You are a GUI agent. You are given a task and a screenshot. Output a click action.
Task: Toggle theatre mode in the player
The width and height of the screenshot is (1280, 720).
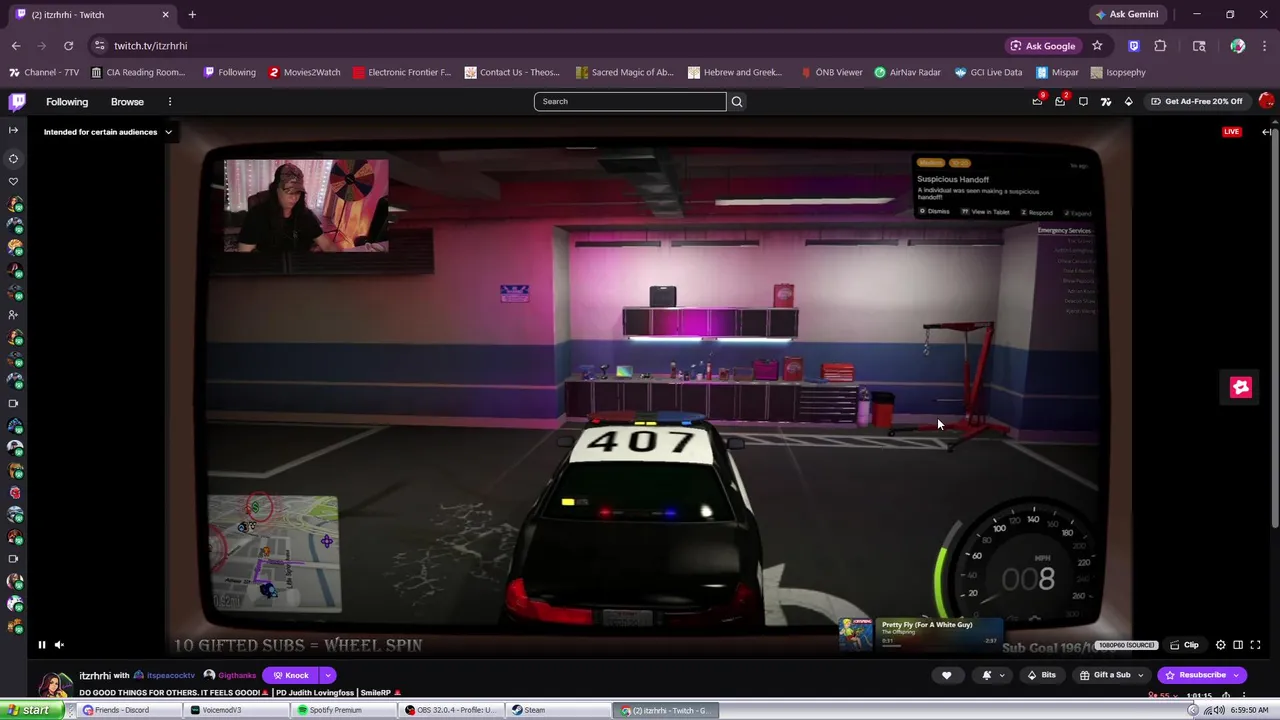(1238, 645)
